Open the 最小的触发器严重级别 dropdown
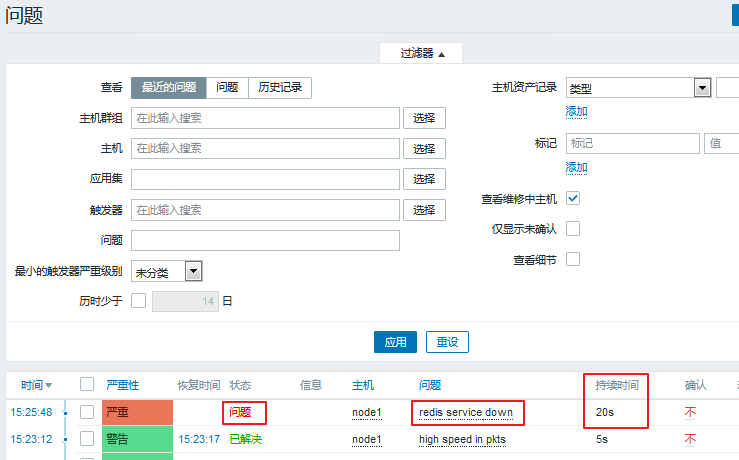This screenshot has height=460, width=739. tap(167, 271)
